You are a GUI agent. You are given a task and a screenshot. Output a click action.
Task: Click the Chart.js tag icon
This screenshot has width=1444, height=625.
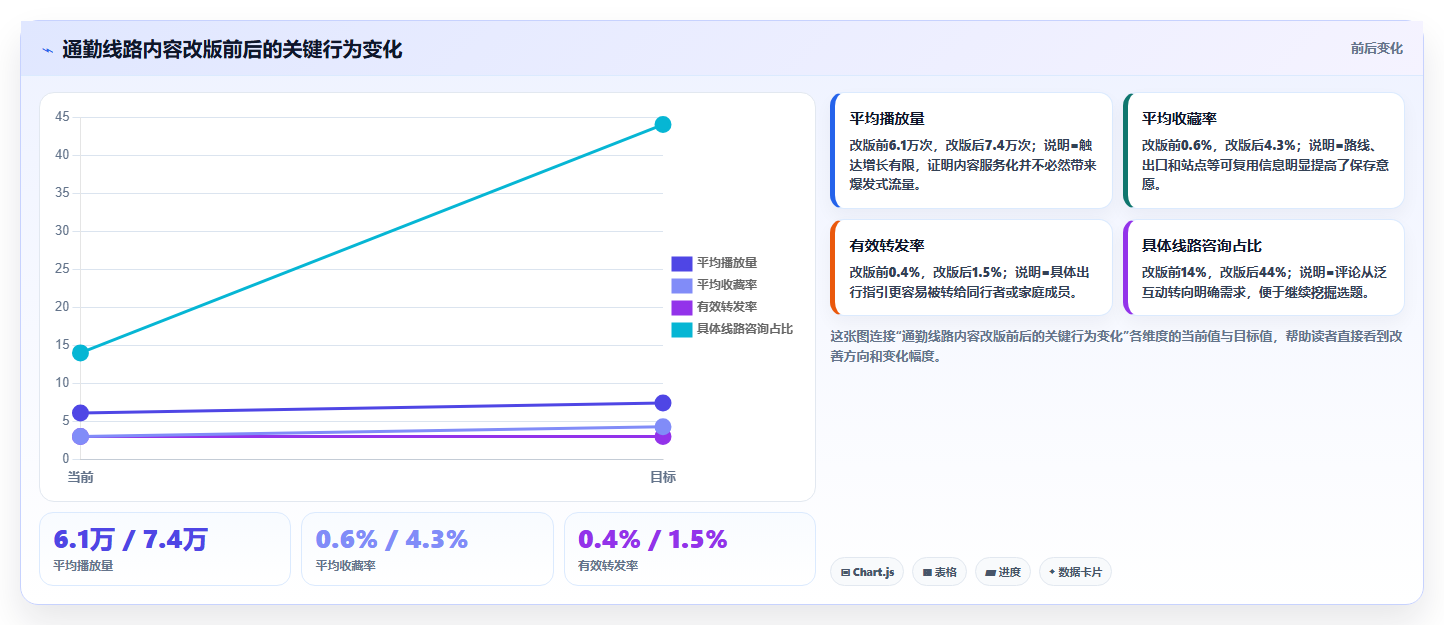click(x=846, y=573)
